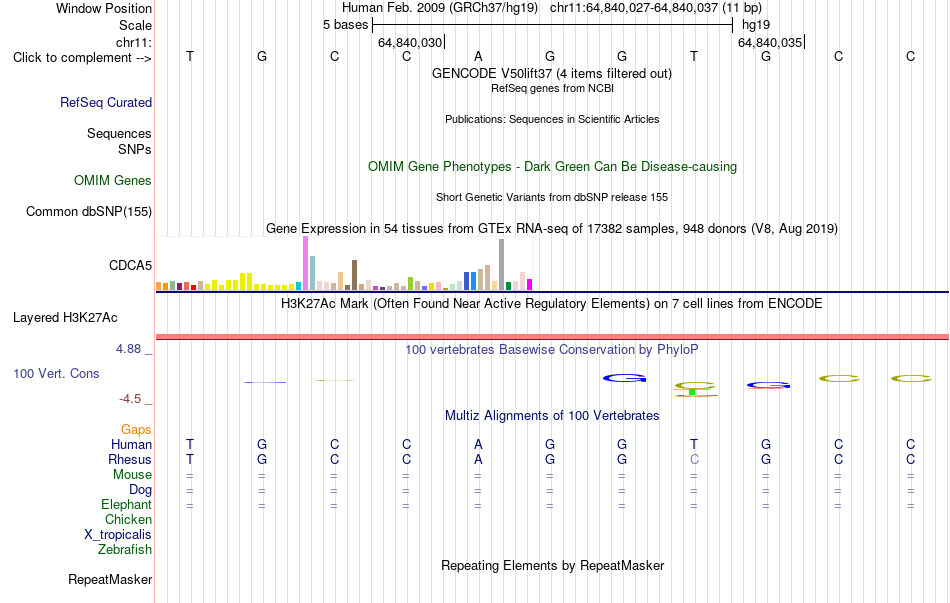Image resolution: width=950 pixels, height=603 pixels.
Task: Click 'Short Genetic Variants from dbSNP release 155'
Action: coord(552,198)
